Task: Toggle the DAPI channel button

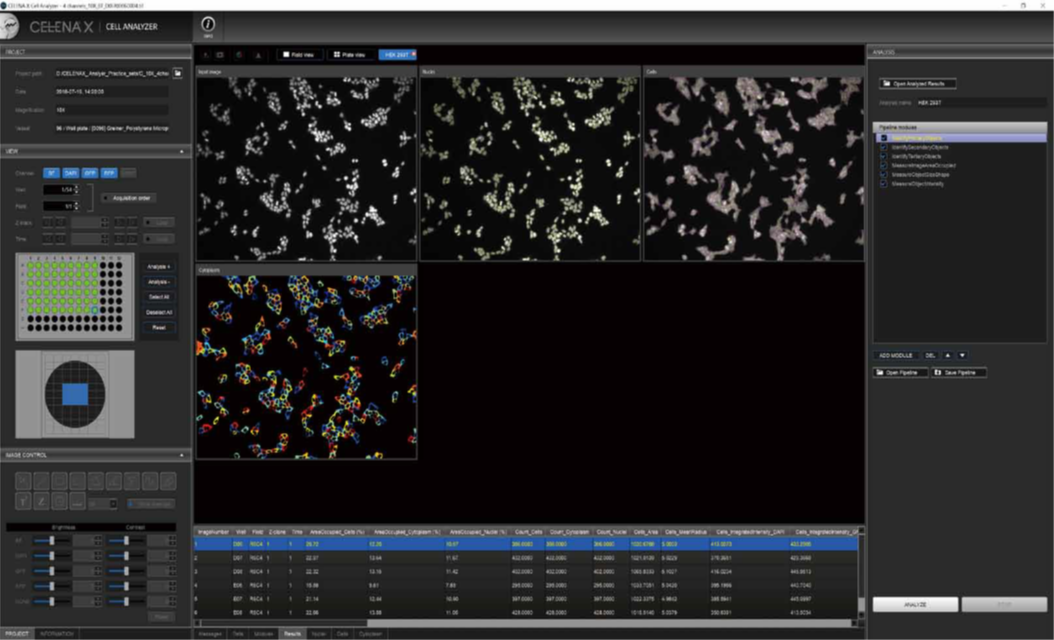Action: click(x=70, y=173)
